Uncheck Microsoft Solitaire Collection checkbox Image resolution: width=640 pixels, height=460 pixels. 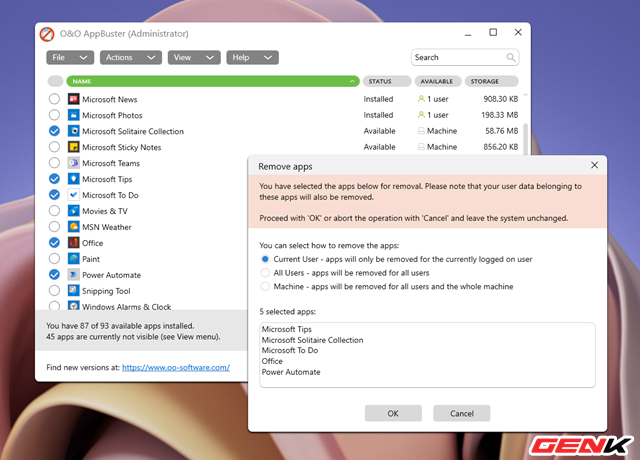pyautogui.click(x=54, y=131)
